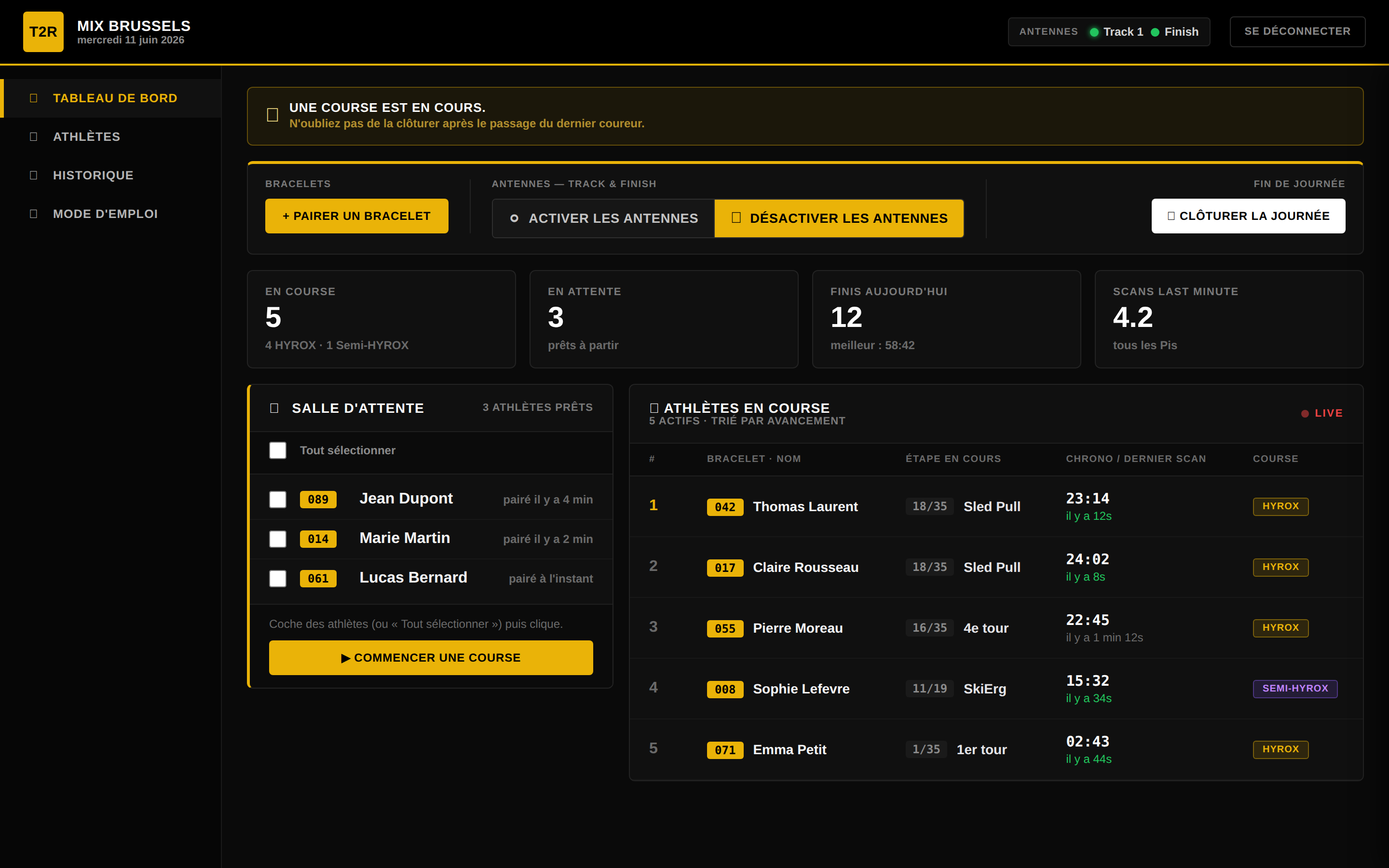Viewport: 1389px width, 868px height.
Task: Click Commencer une course button
Action: pos(431,657)
